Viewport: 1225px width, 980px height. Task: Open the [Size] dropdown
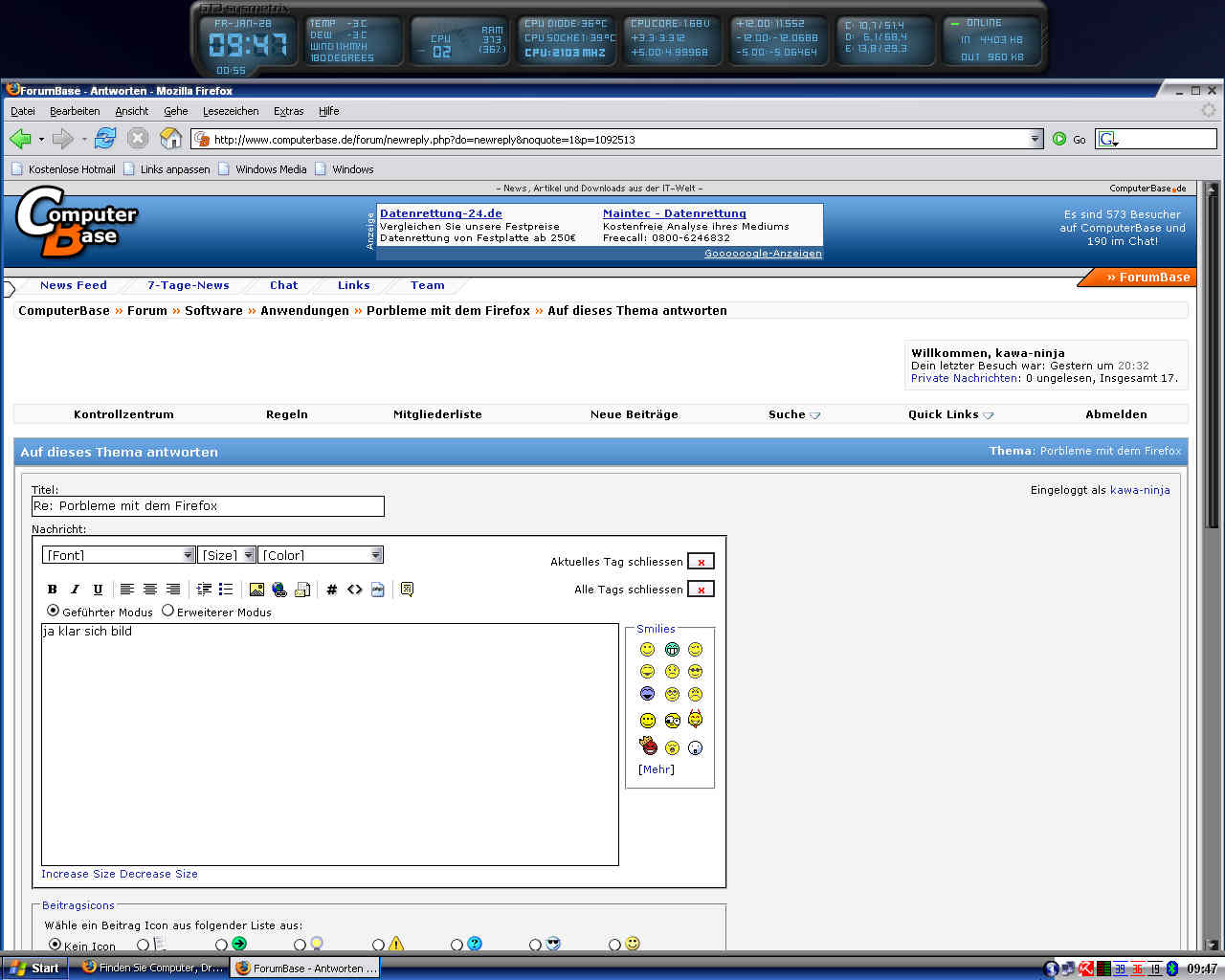[228, 555]
